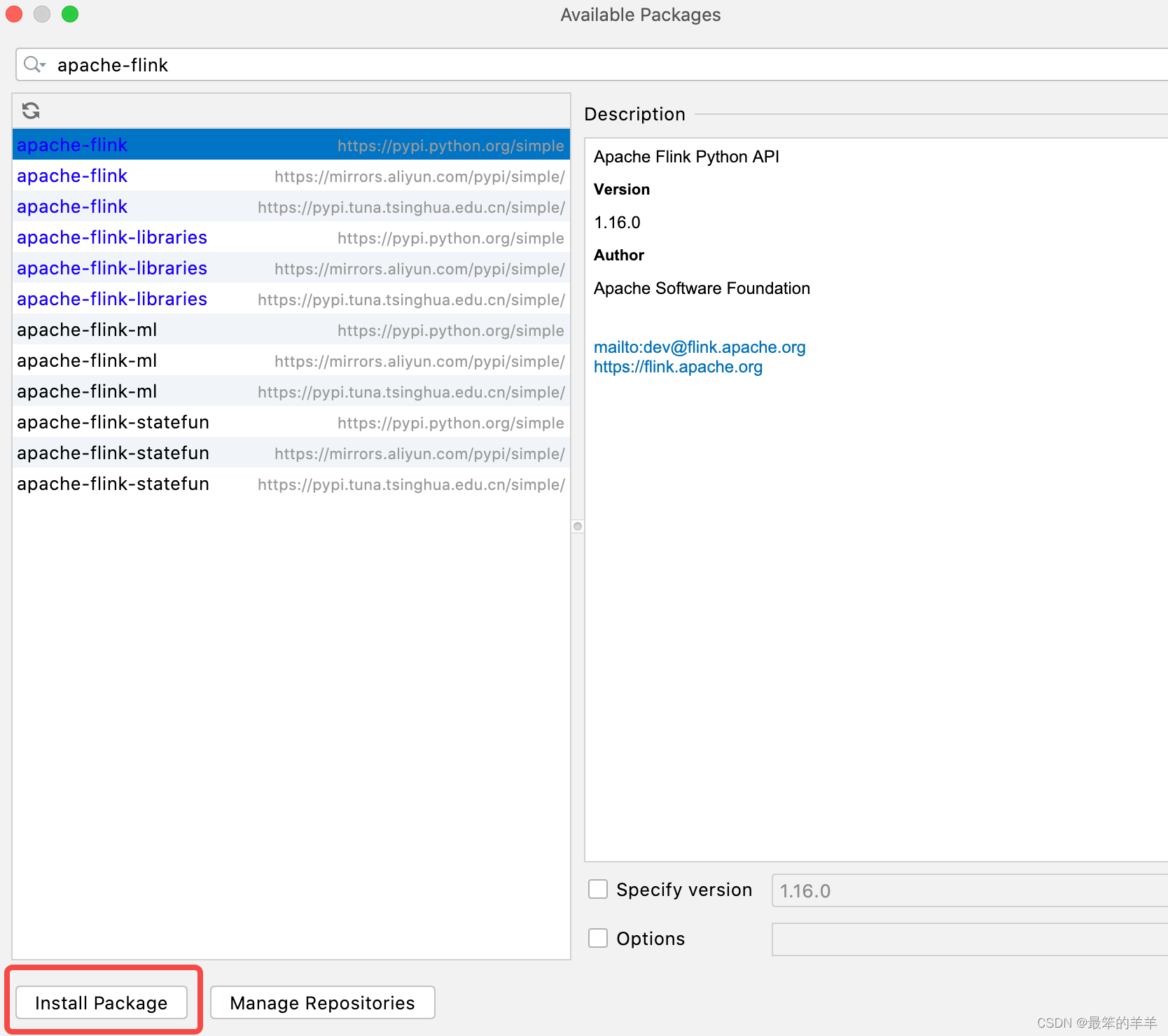Screen dimensions: 1168x1036
Task: Click the version number 1.16.0 in description
Action: pos(617,223)
